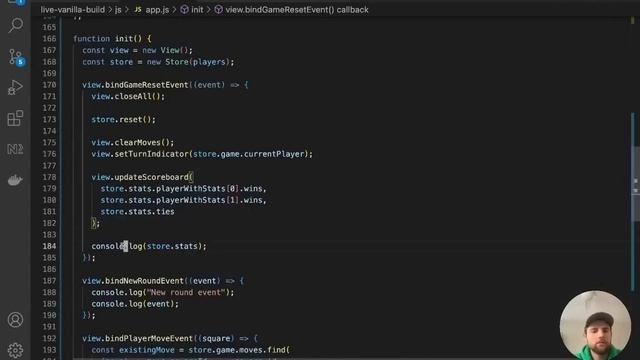
Task: Click 'view.closeAll();' statement
Action: (x=128, y=97)
